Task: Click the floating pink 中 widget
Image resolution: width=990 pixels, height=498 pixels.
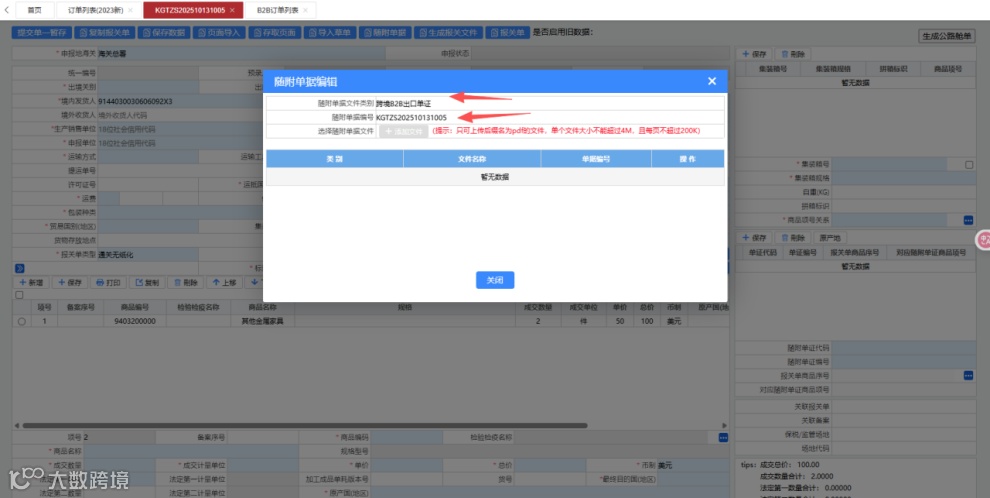Action: (x=984, y=239)
